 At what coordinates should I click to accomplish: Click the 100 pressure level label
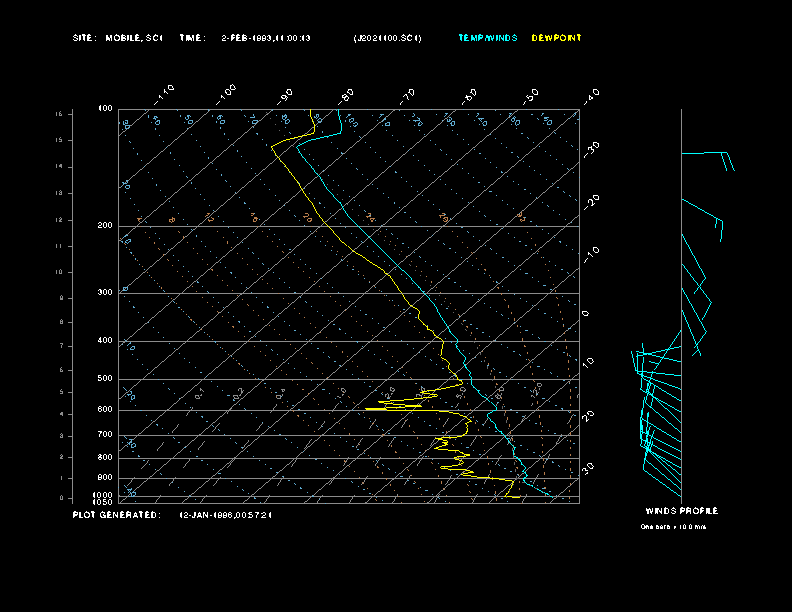point(105,108)
